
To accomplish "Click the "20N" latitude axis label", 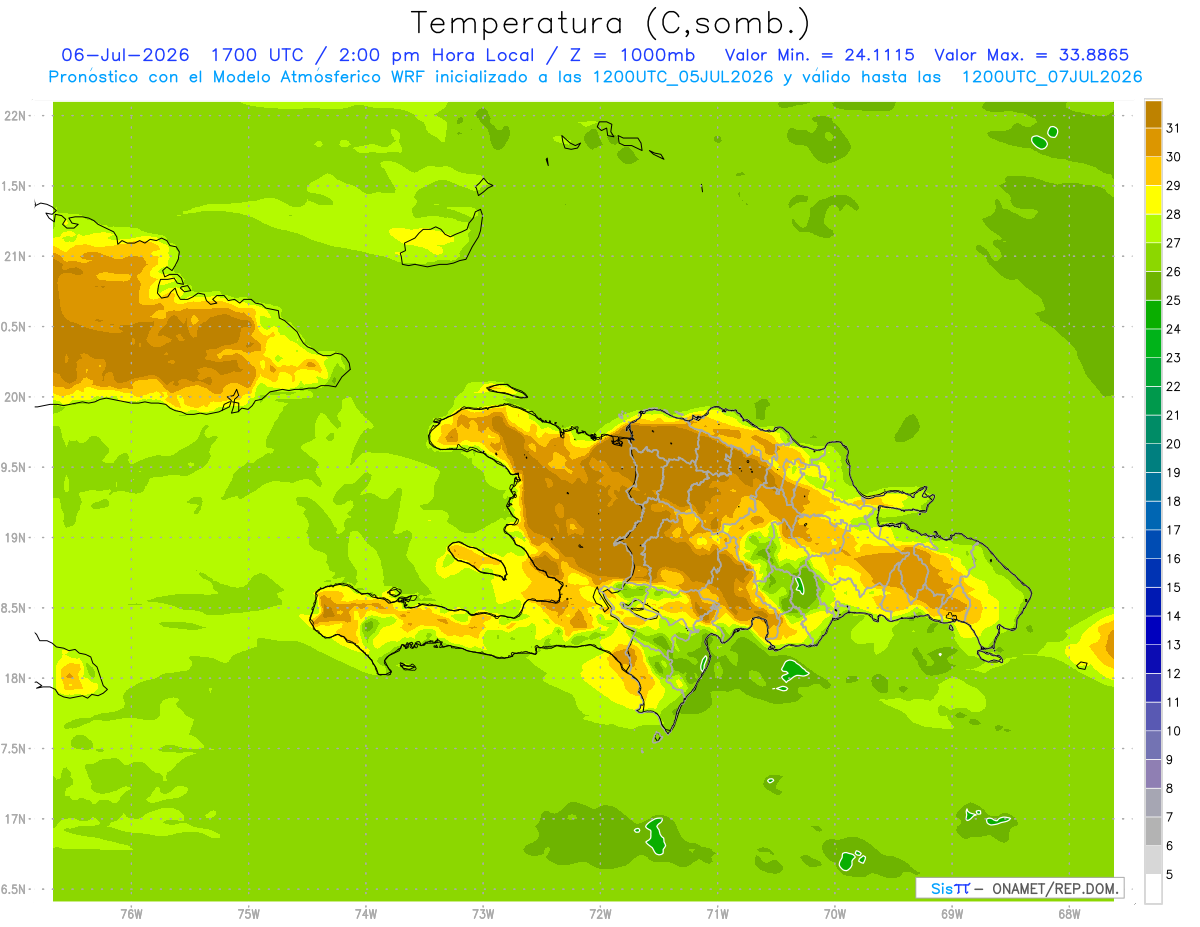I will pos(16,397).
